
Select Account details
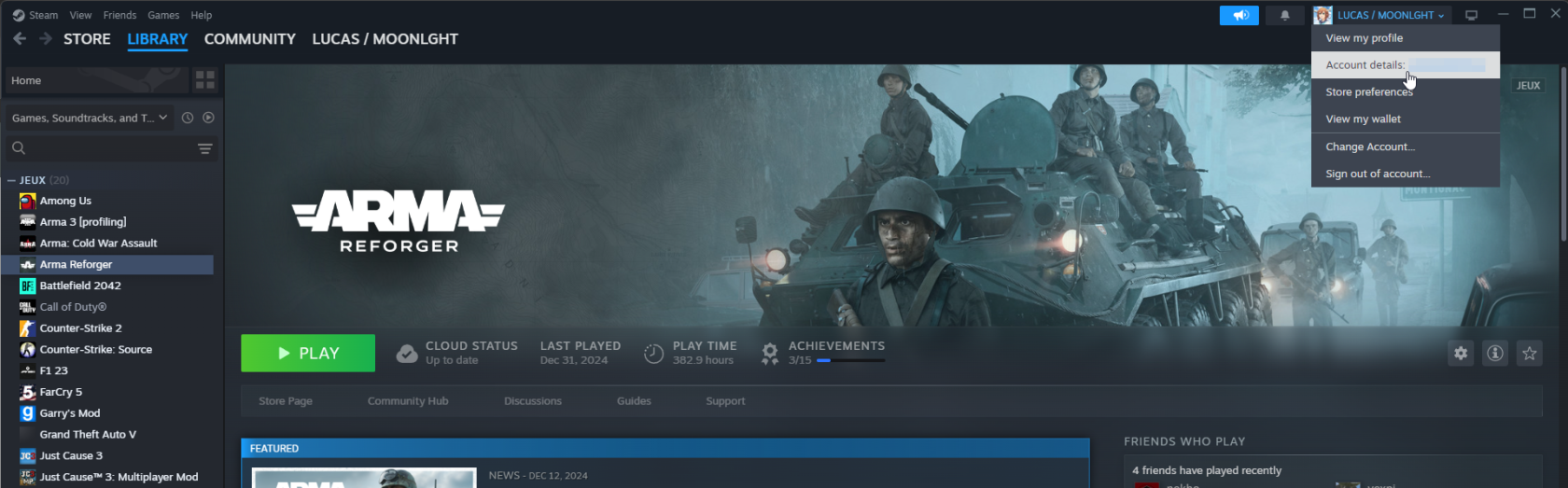coord(1406,65)
